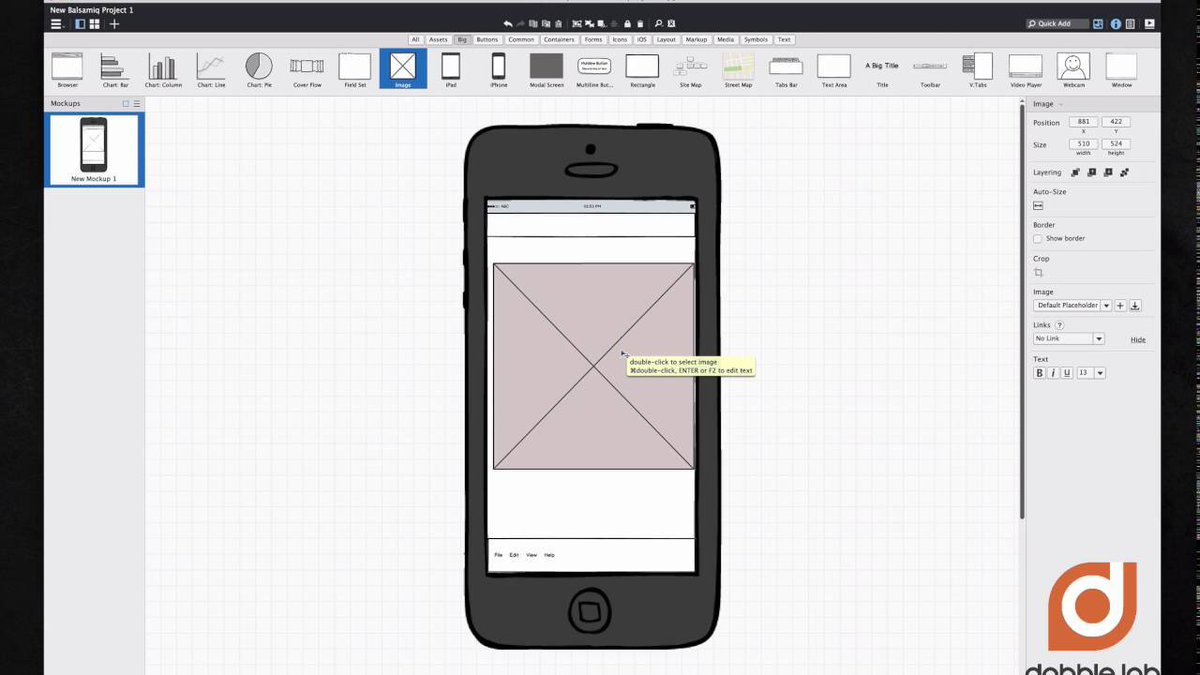Screen dimensions: 1200x675
Task: Add a Rectangle component
Action: tap(643, 70)
